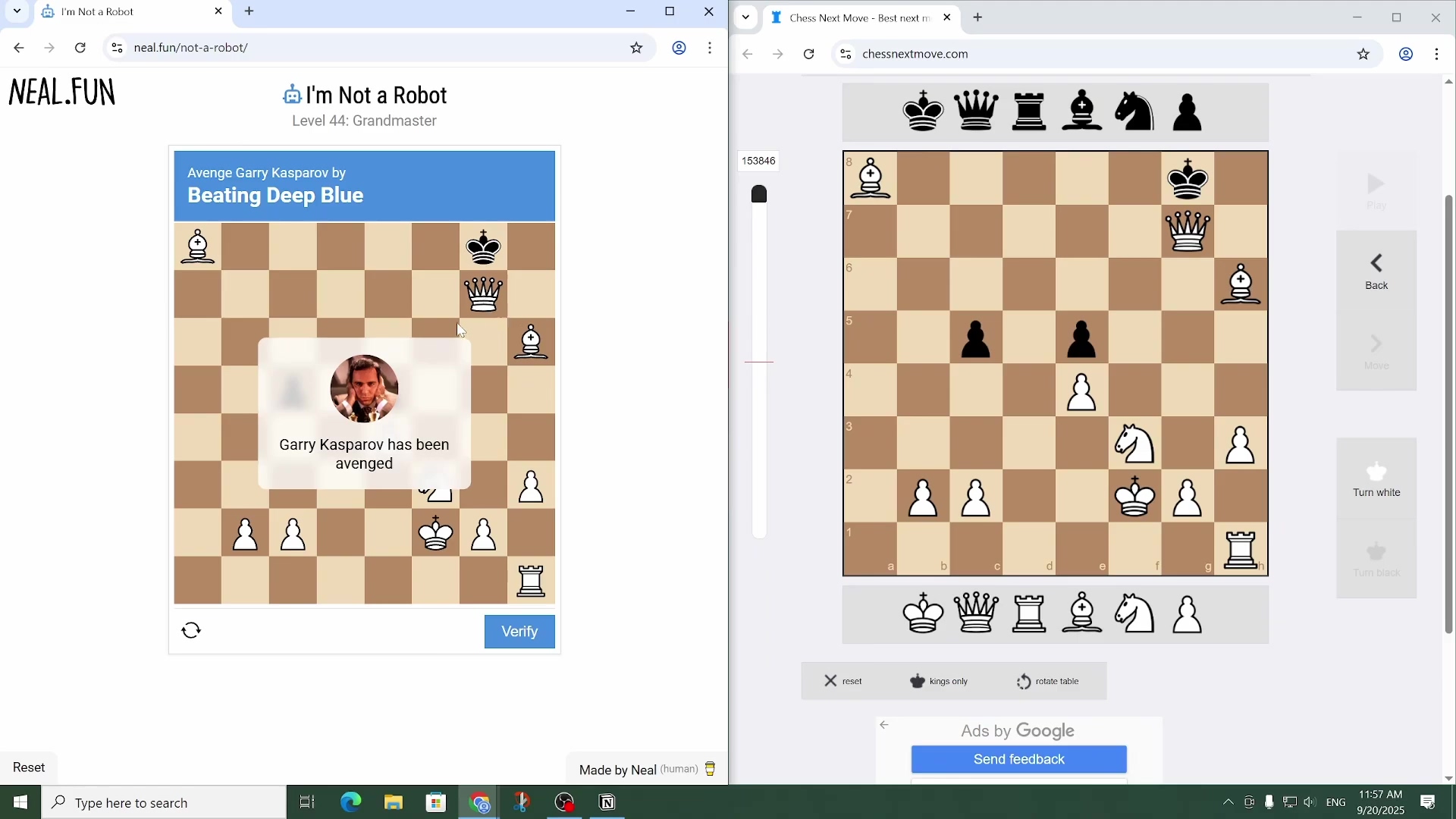Click the Reset button on neal.fun page
The width and height of the screenshot is (1456, 819).
(29, 767)
